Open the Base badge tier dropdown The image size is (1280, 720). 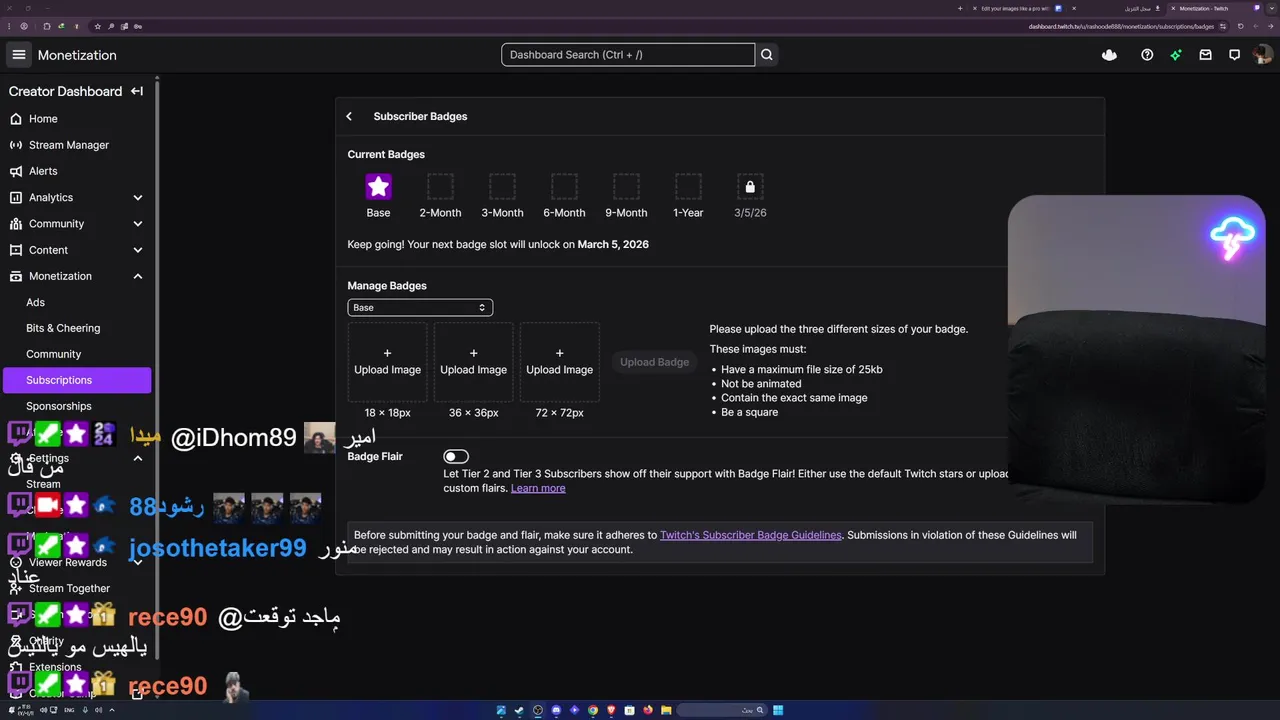click(x=420, y=308)
